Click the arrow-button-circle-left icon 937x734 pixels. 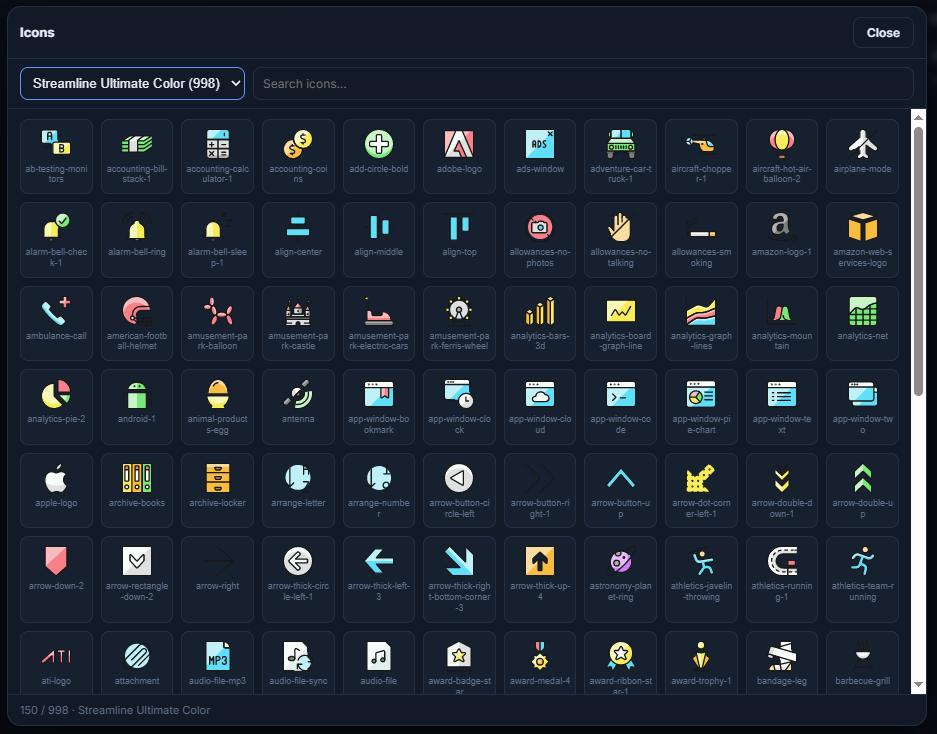click(460, 490)
